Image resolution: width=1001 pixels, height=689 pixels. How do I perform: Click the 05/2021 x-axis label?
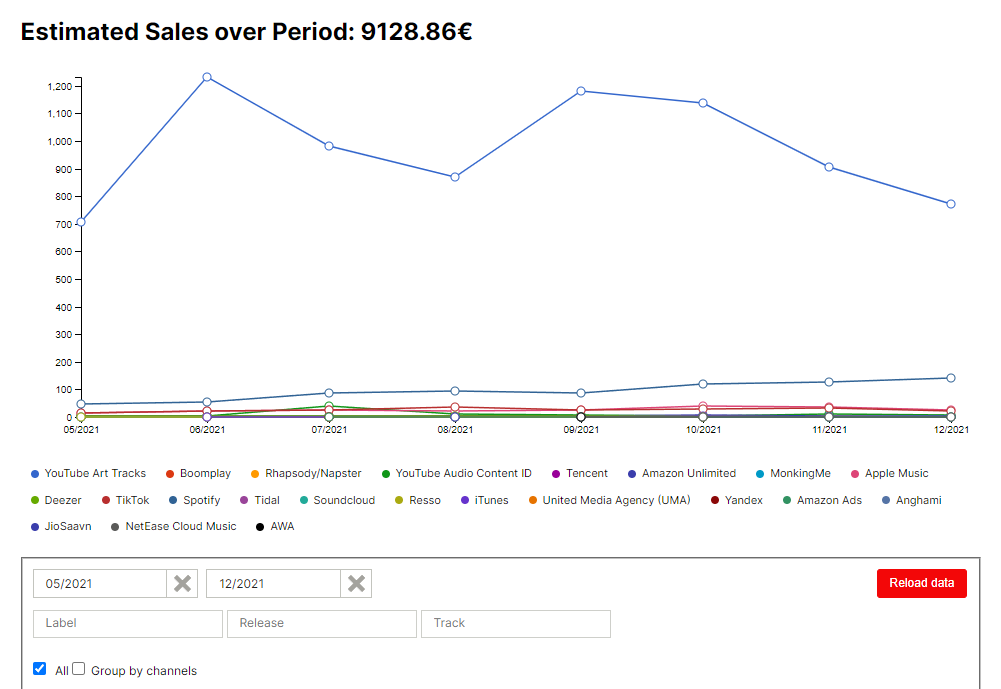click(81, 430)
